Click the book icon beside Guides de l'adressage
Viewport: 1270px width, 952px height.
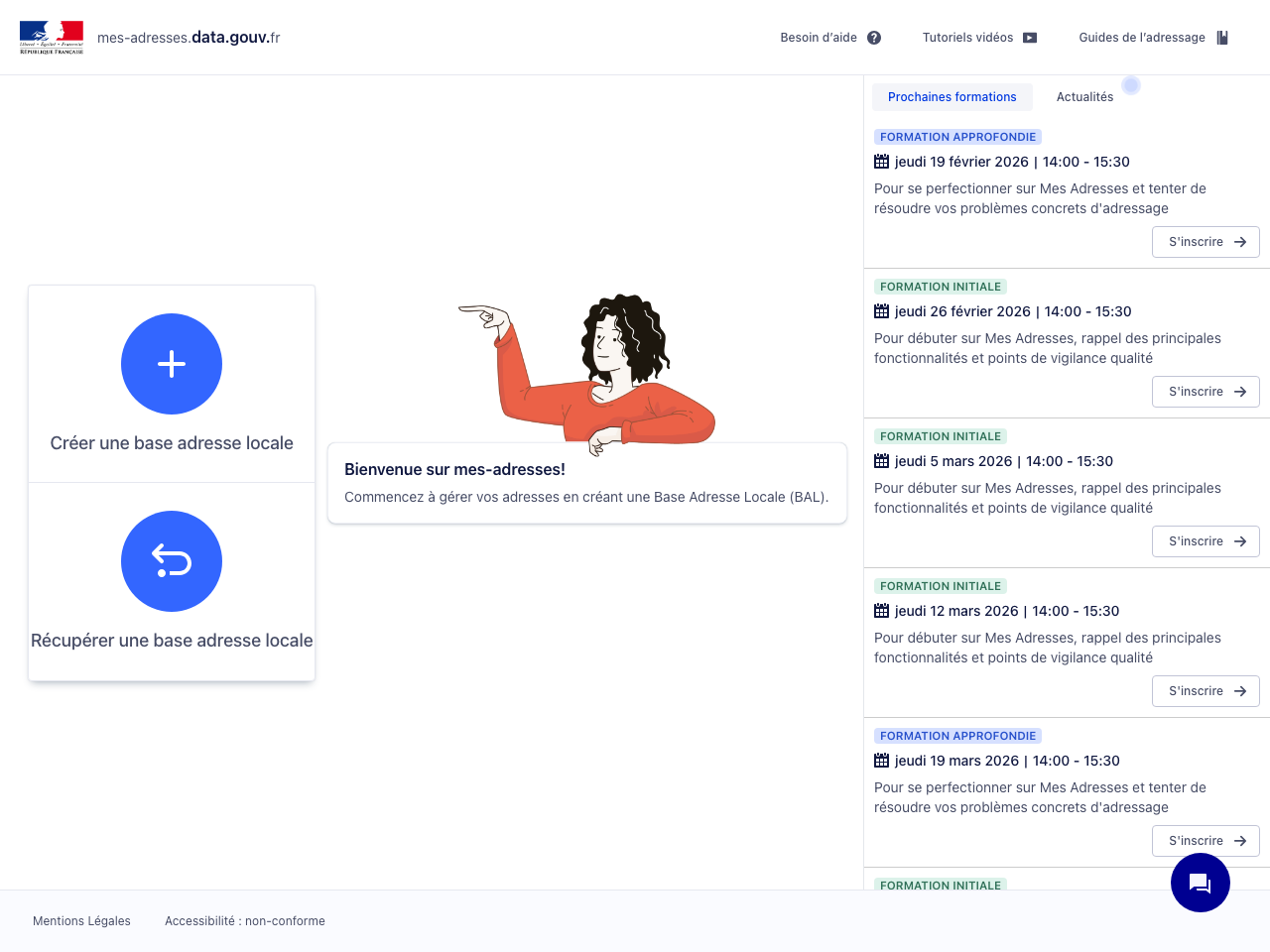[1222, 38]
